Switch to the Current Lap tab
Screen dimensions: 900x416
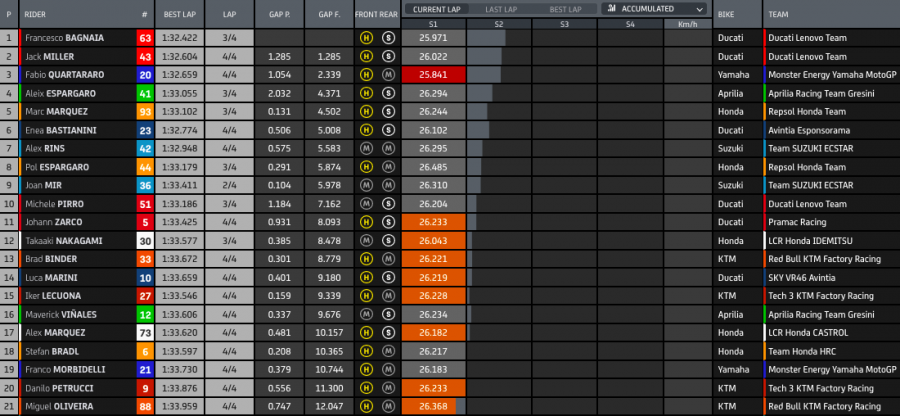(436, 8)
